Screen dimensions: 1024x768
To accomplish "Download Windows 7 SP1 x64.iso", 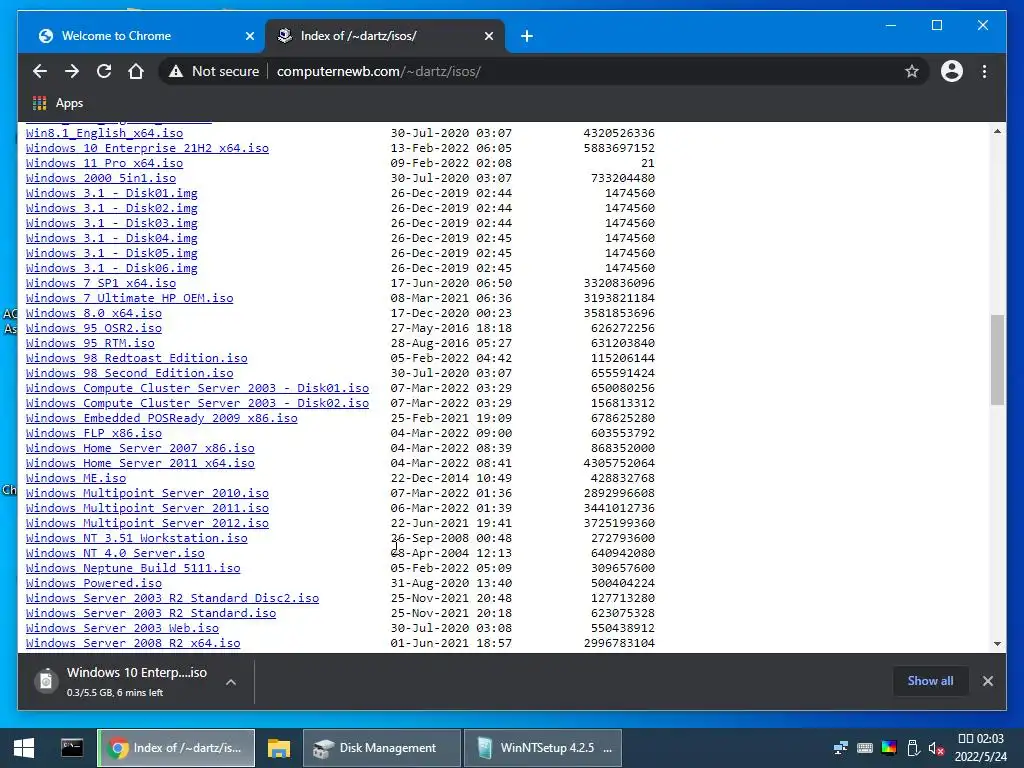I will 101,283.
